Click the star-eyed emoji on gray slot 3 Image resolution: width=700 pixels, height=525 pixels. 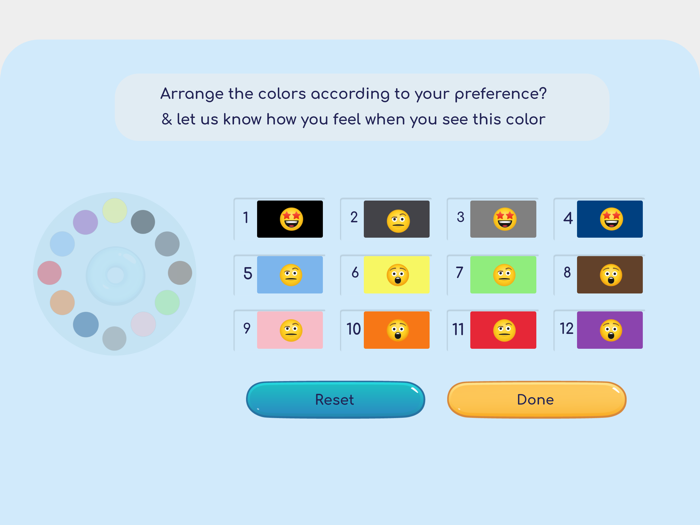coord(505,219)
